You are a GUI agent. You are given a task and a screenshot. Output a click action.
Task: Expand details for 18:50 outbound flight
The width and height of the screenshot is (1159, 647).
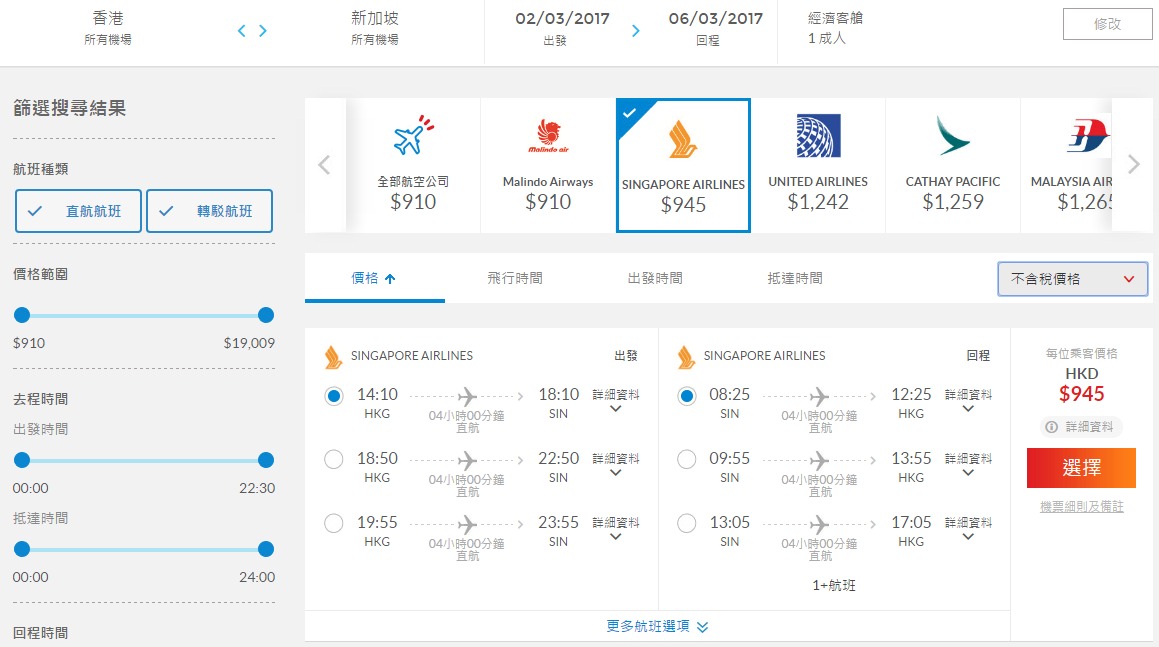click(616, 464)
